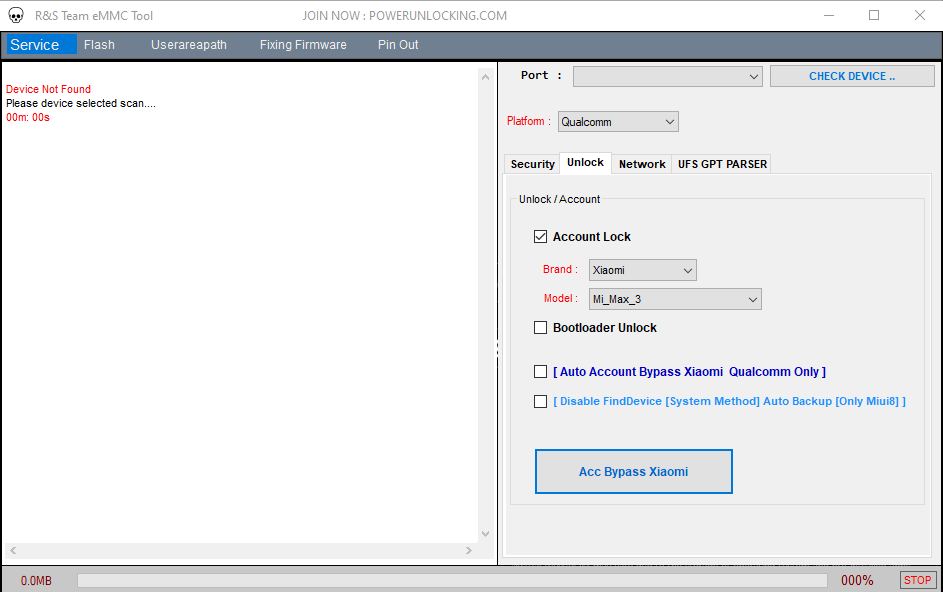Open the Platform dropdown showing Qualcomm
Screen dimensions: 943x592
pos(617,121)
